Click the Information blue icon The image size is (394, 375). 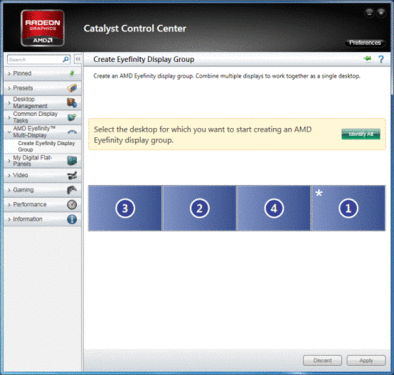point(72,219)
